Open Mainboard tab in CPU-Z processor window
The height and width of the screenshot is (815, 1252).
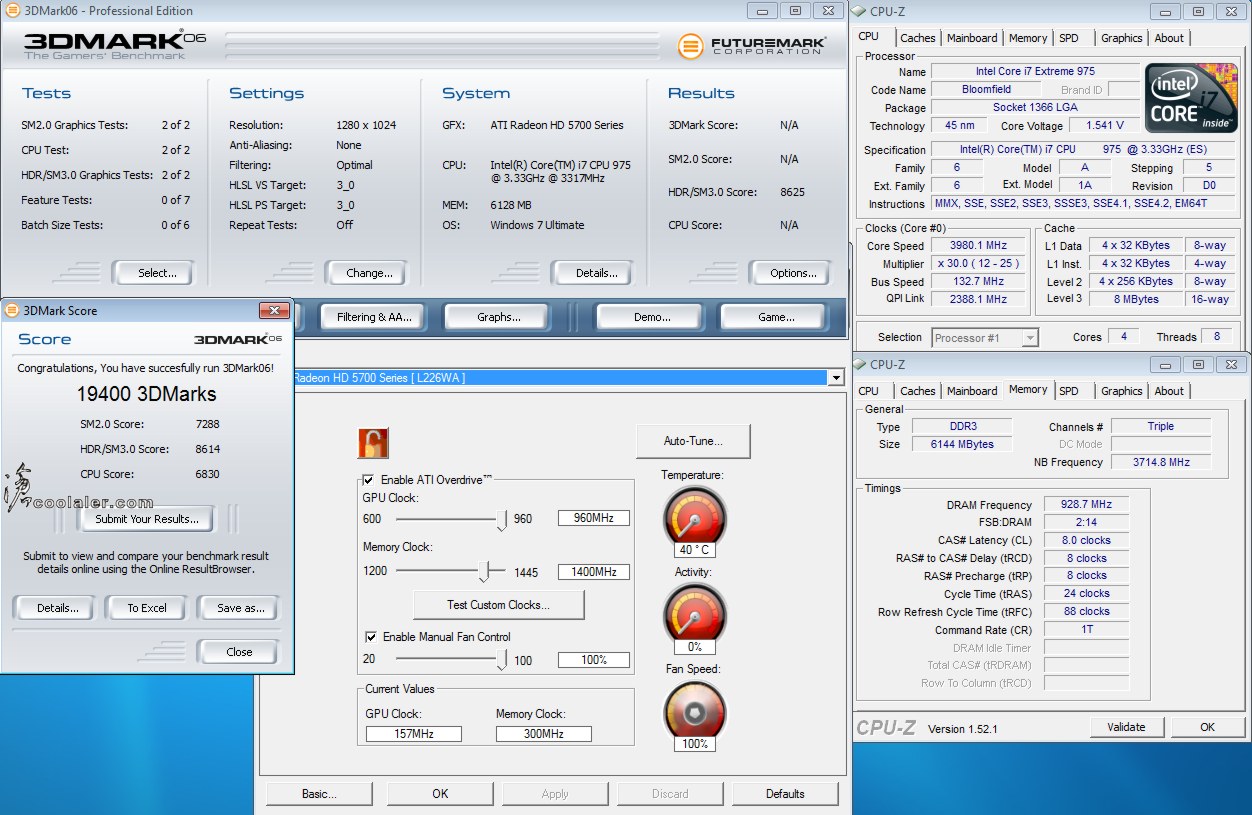[x=972, y=38]
